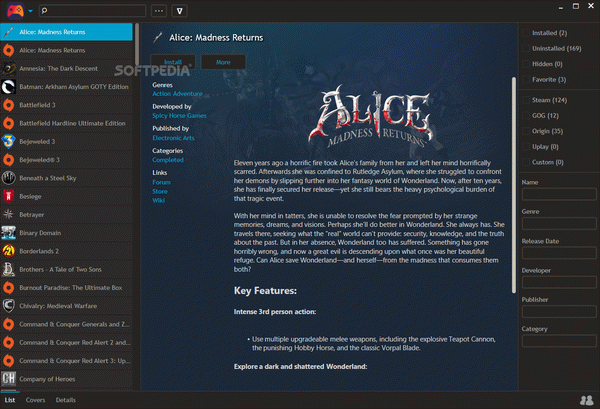Click the Bejeweled® 3 Origin icon
Image resolution: width=600 pixels, height=409 pixels.
coord(8,160)
